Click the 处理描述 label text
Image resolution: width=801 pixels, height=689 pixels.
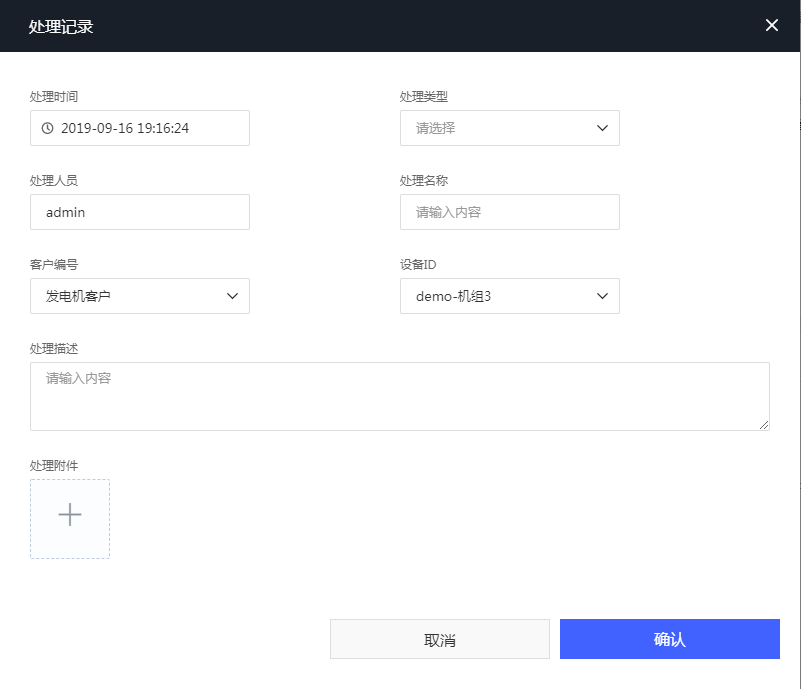pos(54,348)
